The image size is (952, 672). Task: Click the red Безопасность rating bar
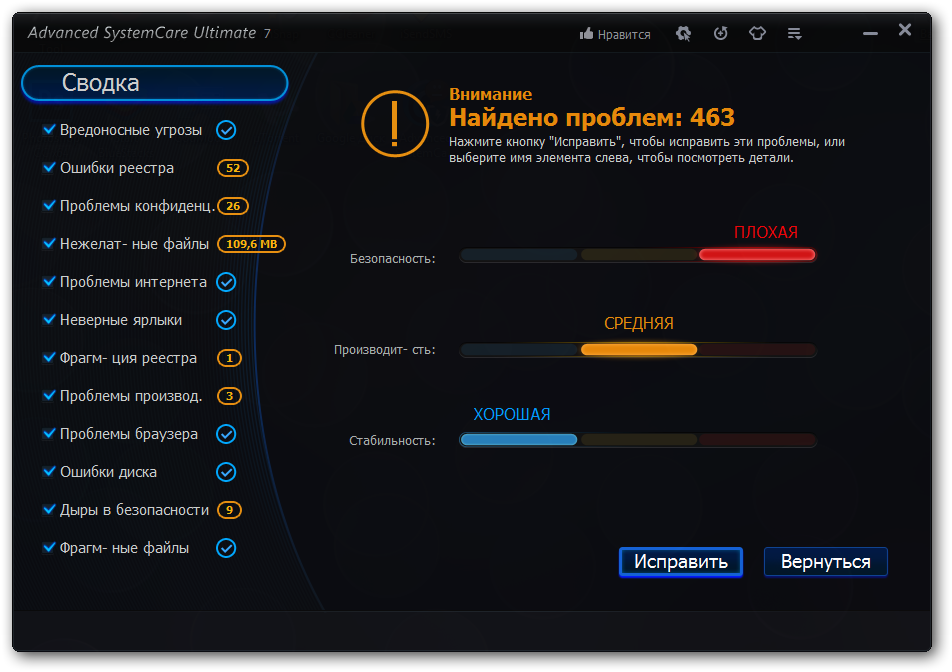point(757,255)
